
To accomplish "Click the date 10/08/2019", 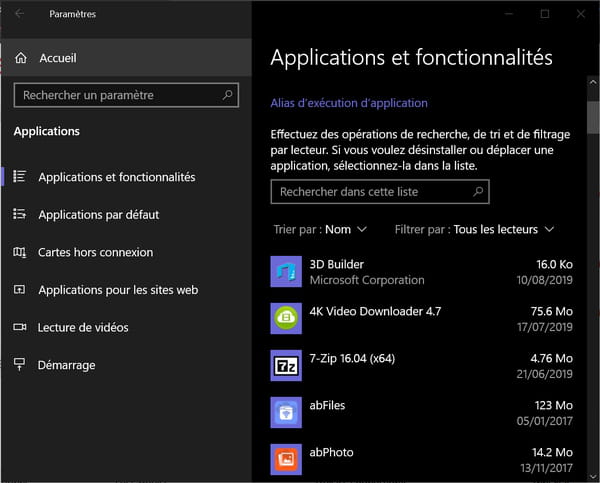I will (x=545, y=280).
